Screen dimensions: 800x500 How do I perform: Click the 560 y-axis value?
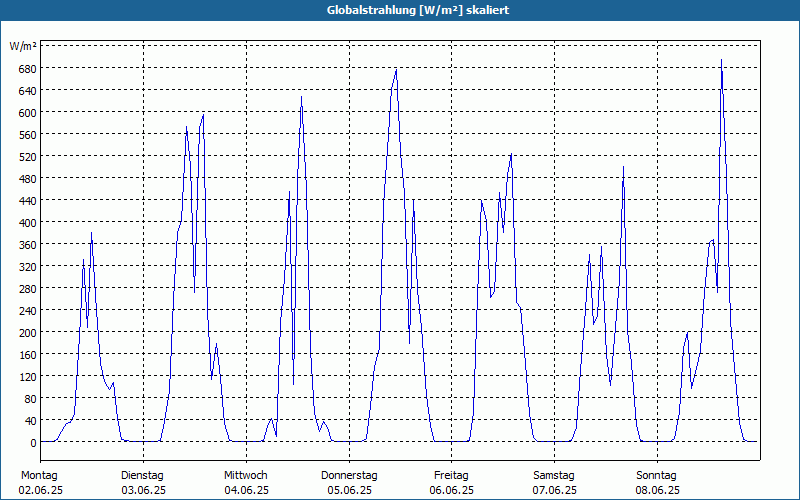[27, 135]
